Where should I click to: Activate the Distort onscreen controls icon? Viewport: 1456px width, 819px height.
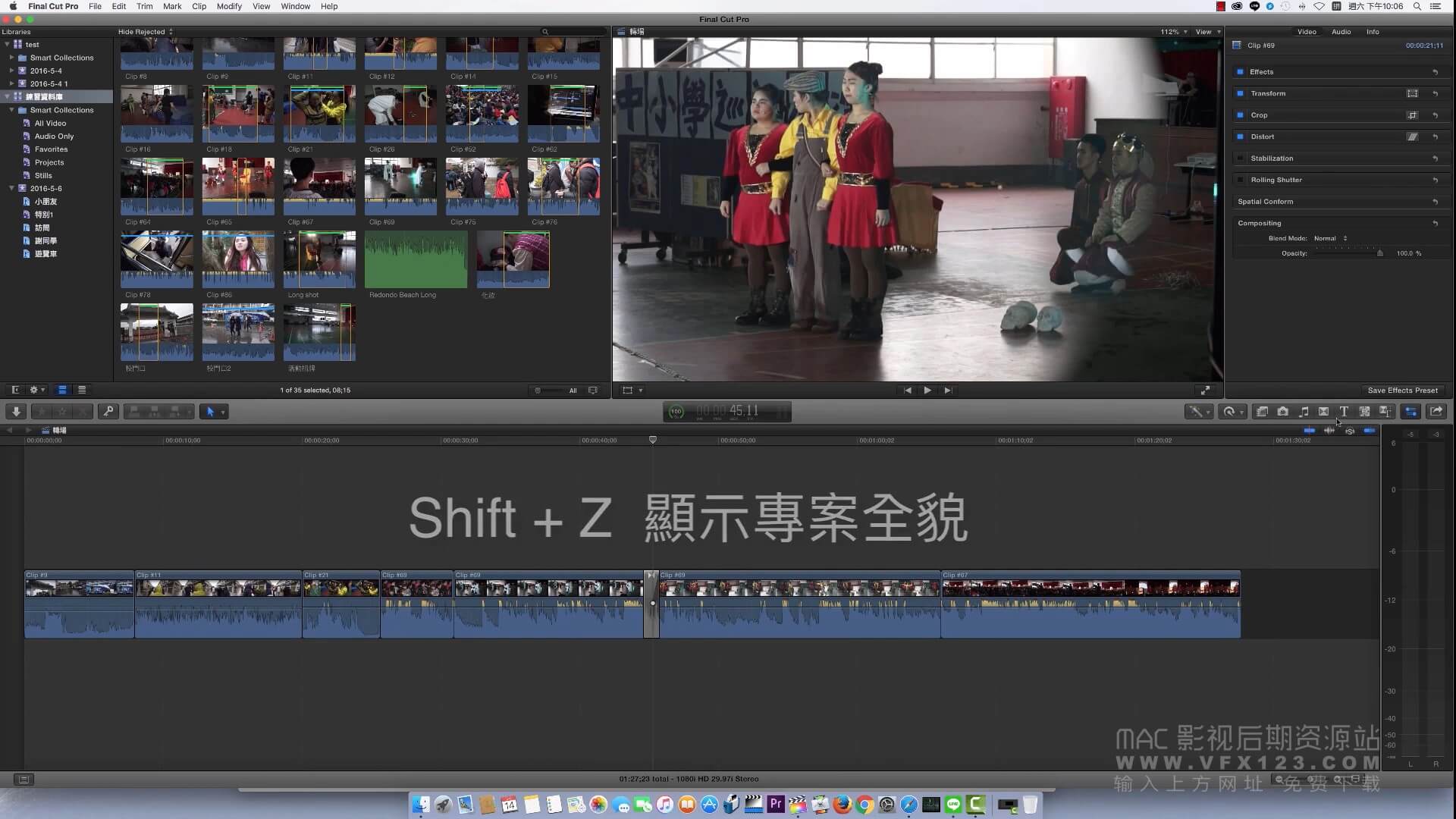pyautogui.click(x=1412, y=137)
